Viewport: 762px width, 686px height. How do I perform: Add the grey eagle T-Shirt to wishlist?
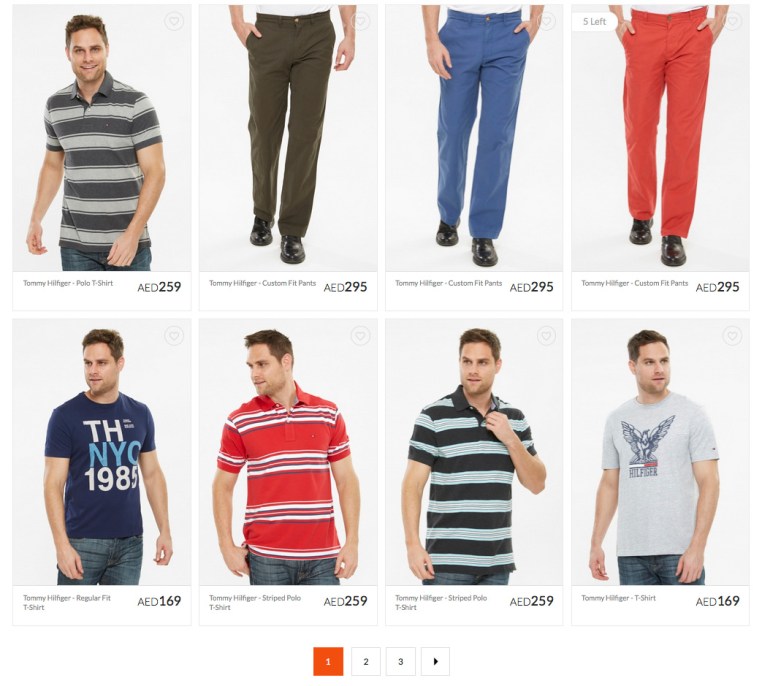[x=732, y=336]
